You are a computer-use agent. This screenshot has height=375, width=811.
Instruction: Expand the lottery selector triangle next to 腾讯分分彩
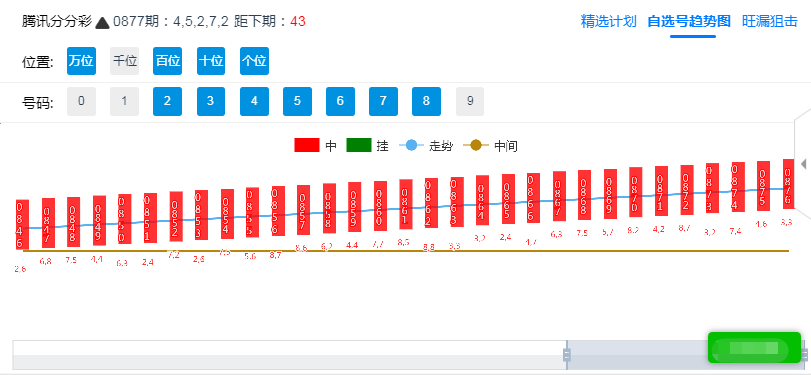102,22
